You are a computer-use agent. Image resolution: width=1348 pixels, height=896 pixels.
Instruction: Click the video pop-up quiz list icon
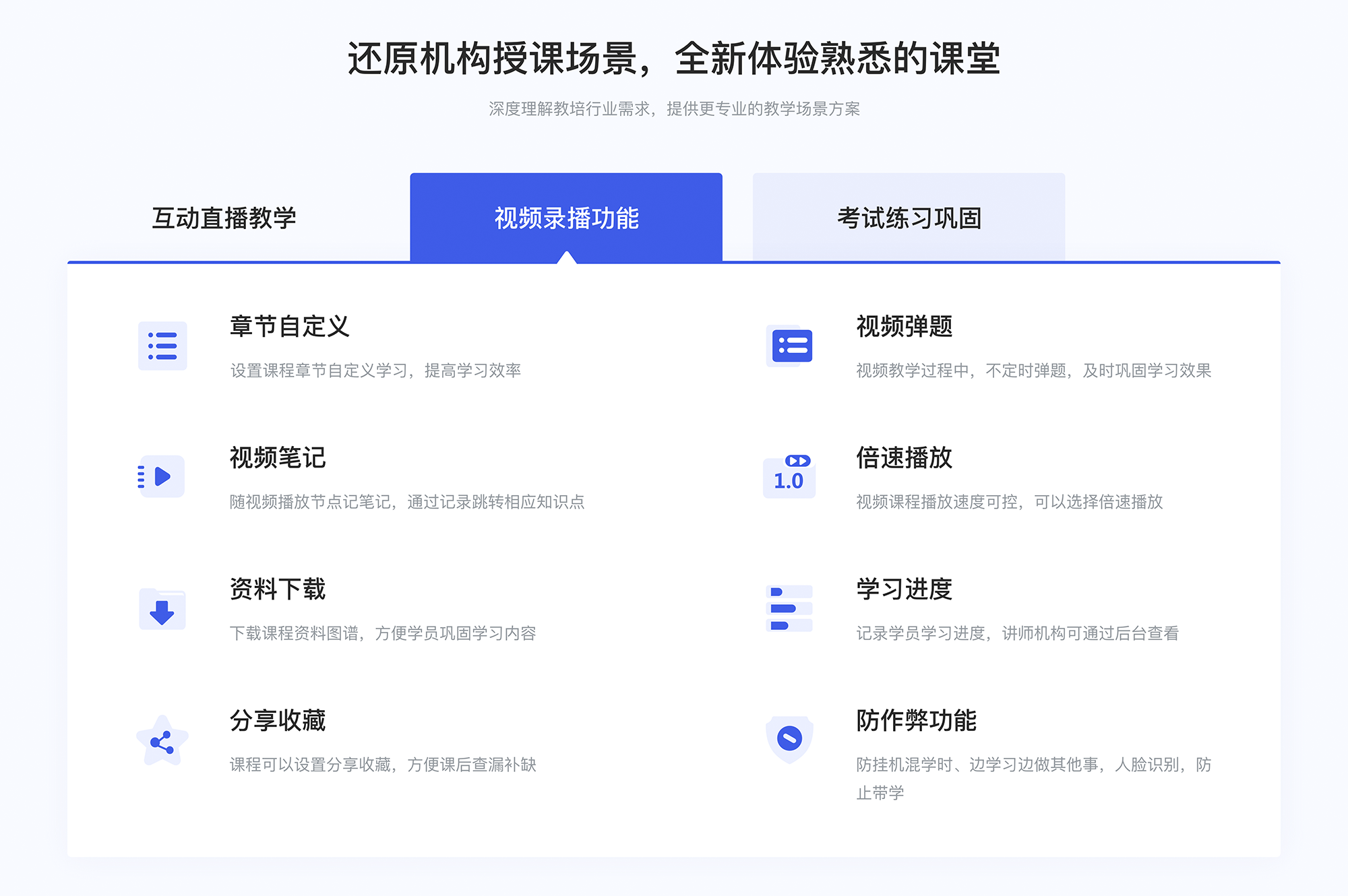pos(790,348)
